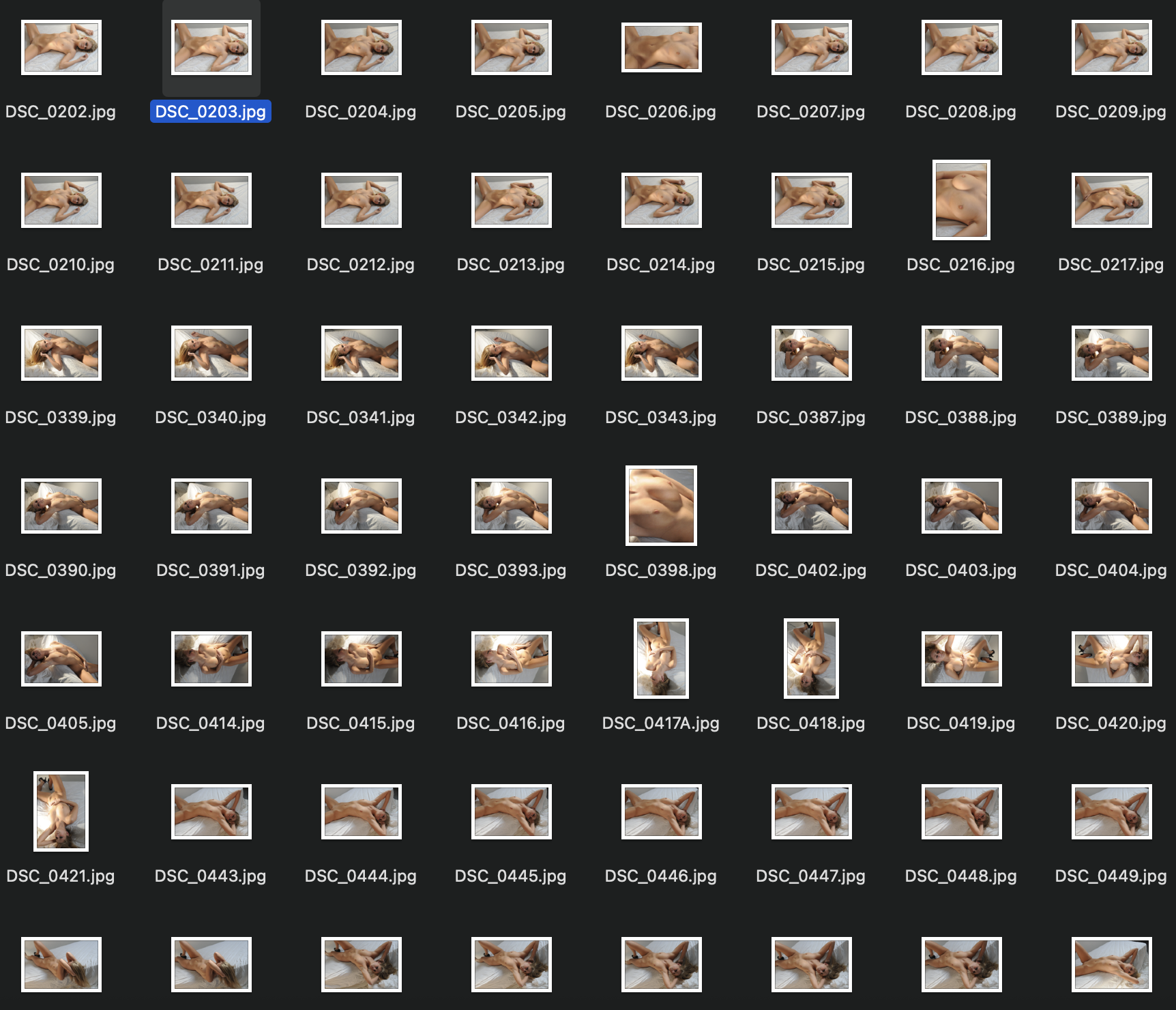Select the DSC_0398.jpg thumbnail
Image resolution: width=1176 pixels, height=1010 pixels.
coord(661,506)
